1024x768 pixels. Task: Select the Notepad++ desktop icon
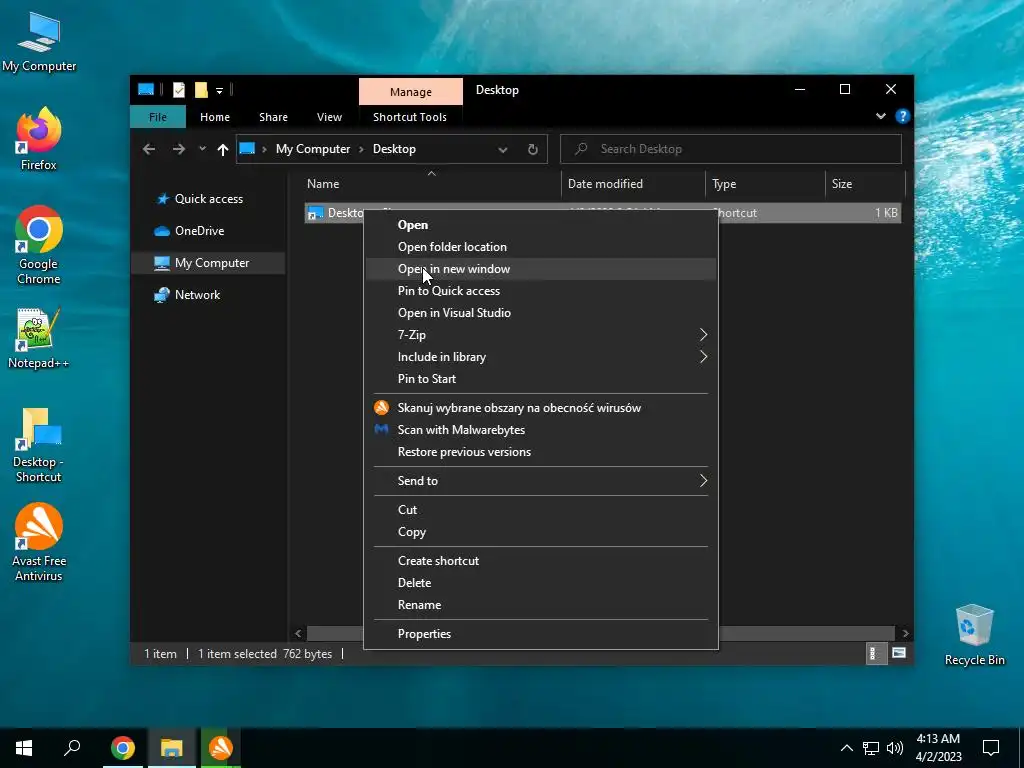pyautogui.click(x=39, y=338)
